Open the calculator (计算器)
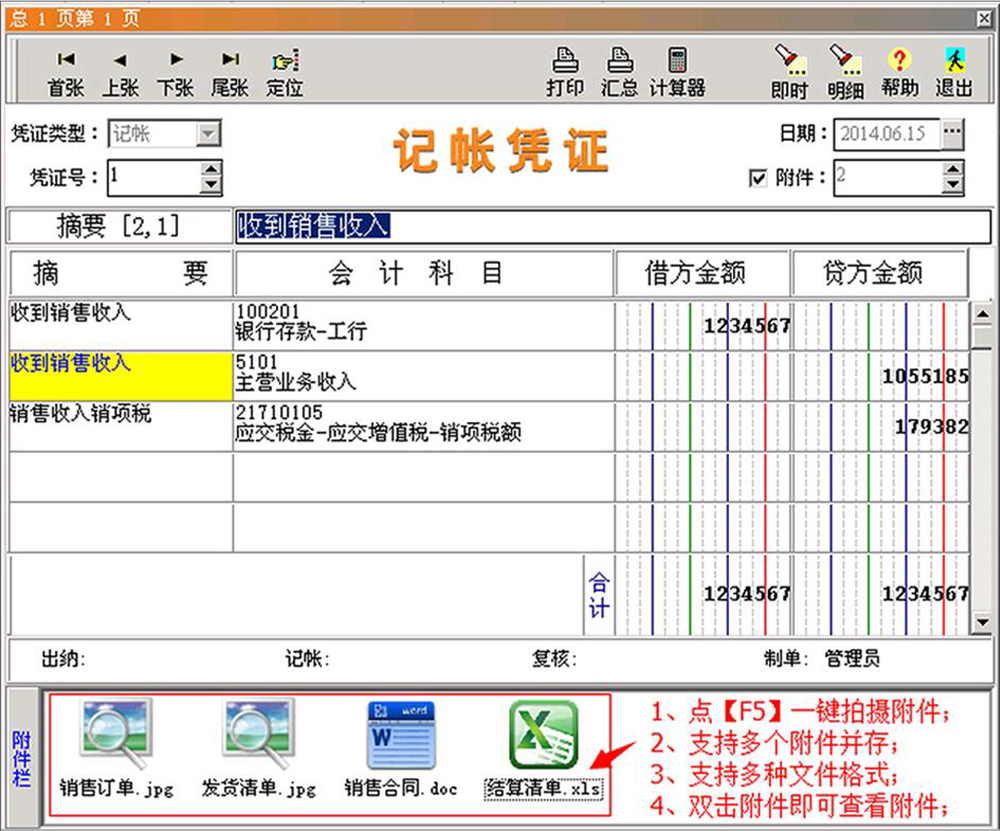The image size is (1000, 831). (x=677, y=73)
